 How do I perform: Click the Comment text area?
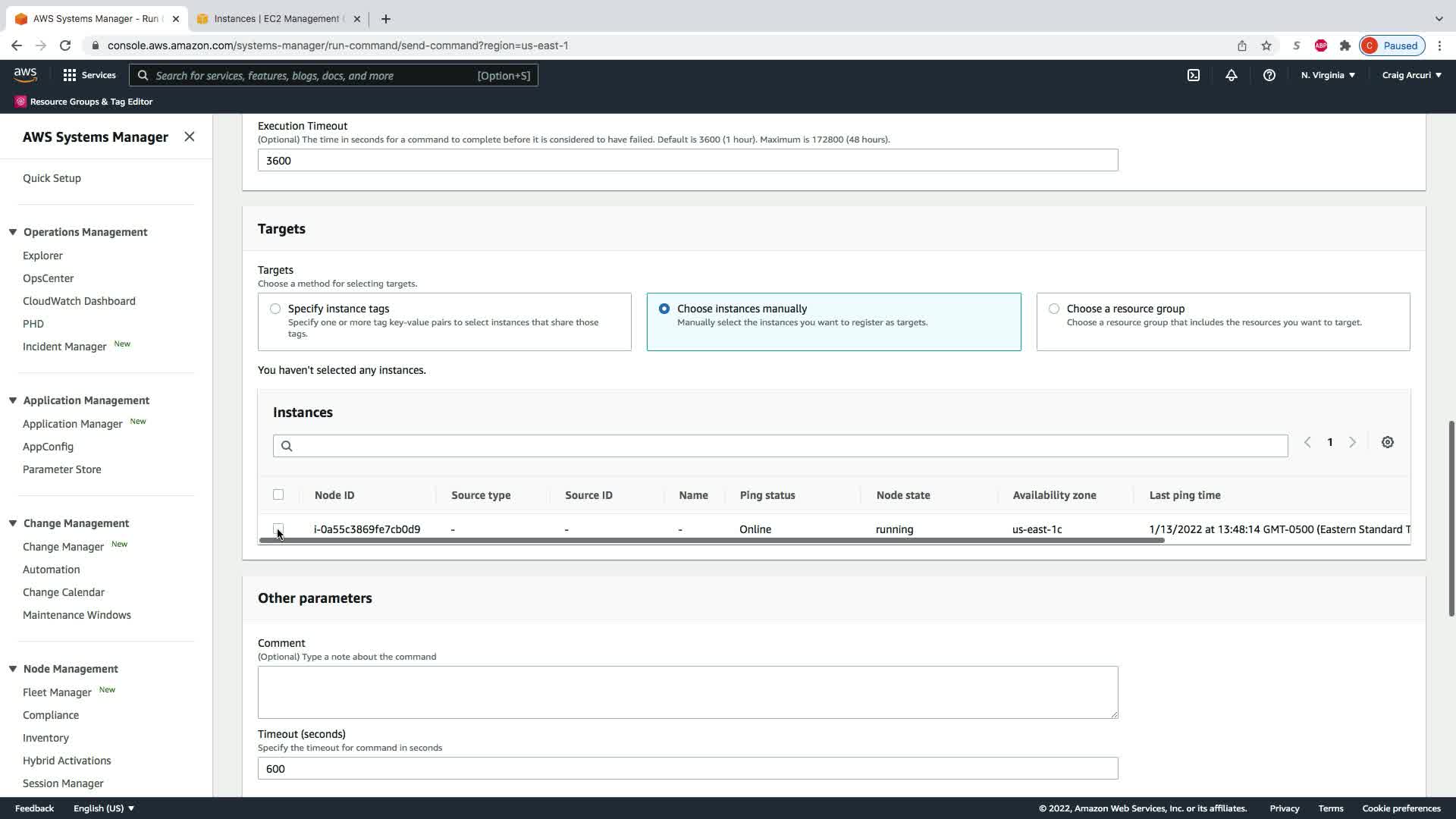click(687, 692)
